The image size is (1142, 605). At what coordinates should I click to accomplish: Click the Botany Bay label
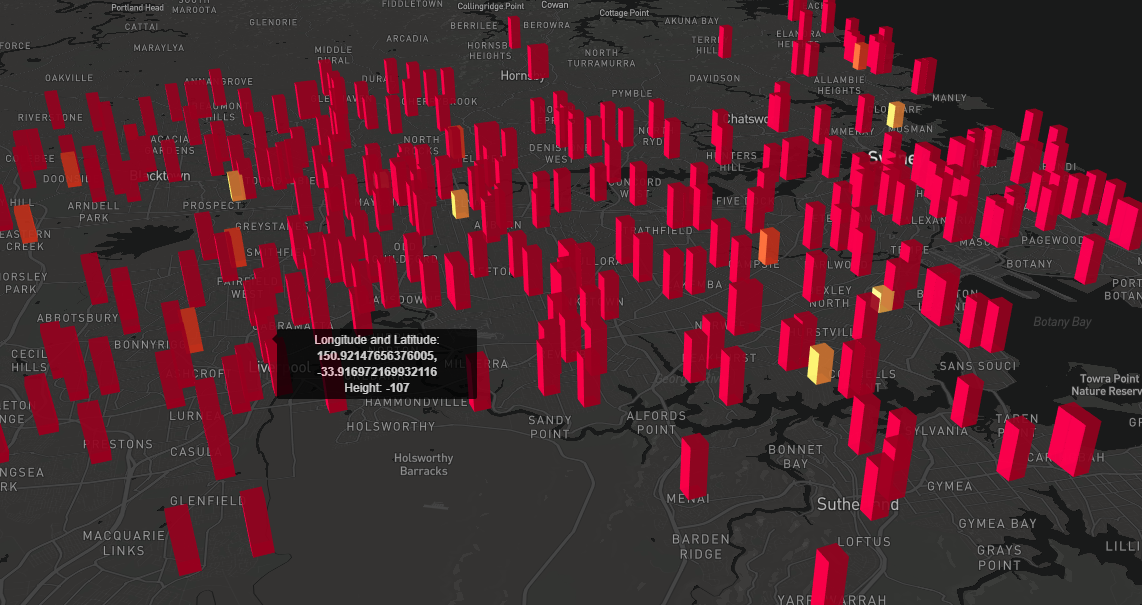pyautogui.click(x=1061, y=323)
